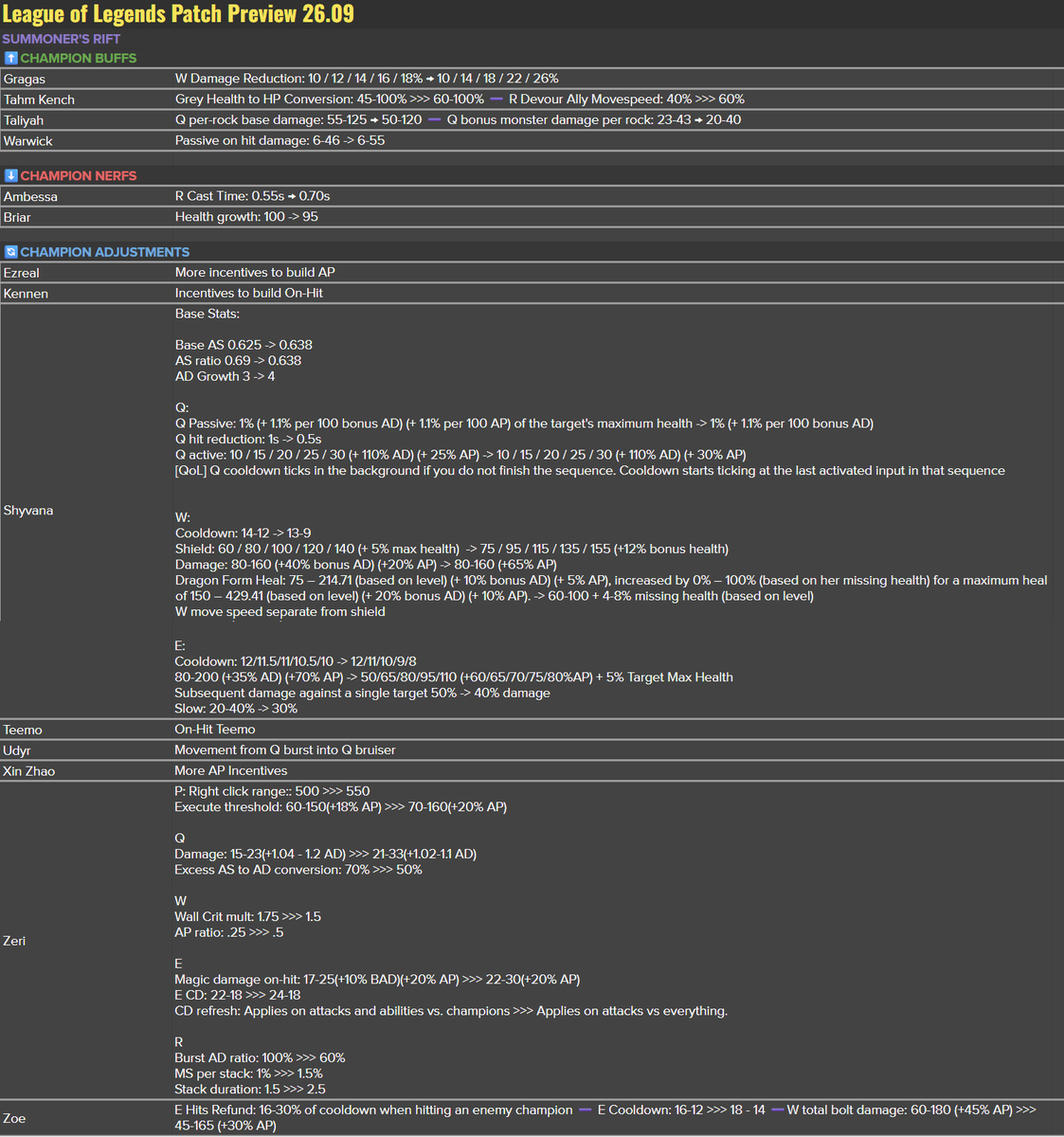Click Shyvana W 'Cooldown: 14-12 -> 13-9' line
This screenshot has width=1064, height=1137.
243,533
